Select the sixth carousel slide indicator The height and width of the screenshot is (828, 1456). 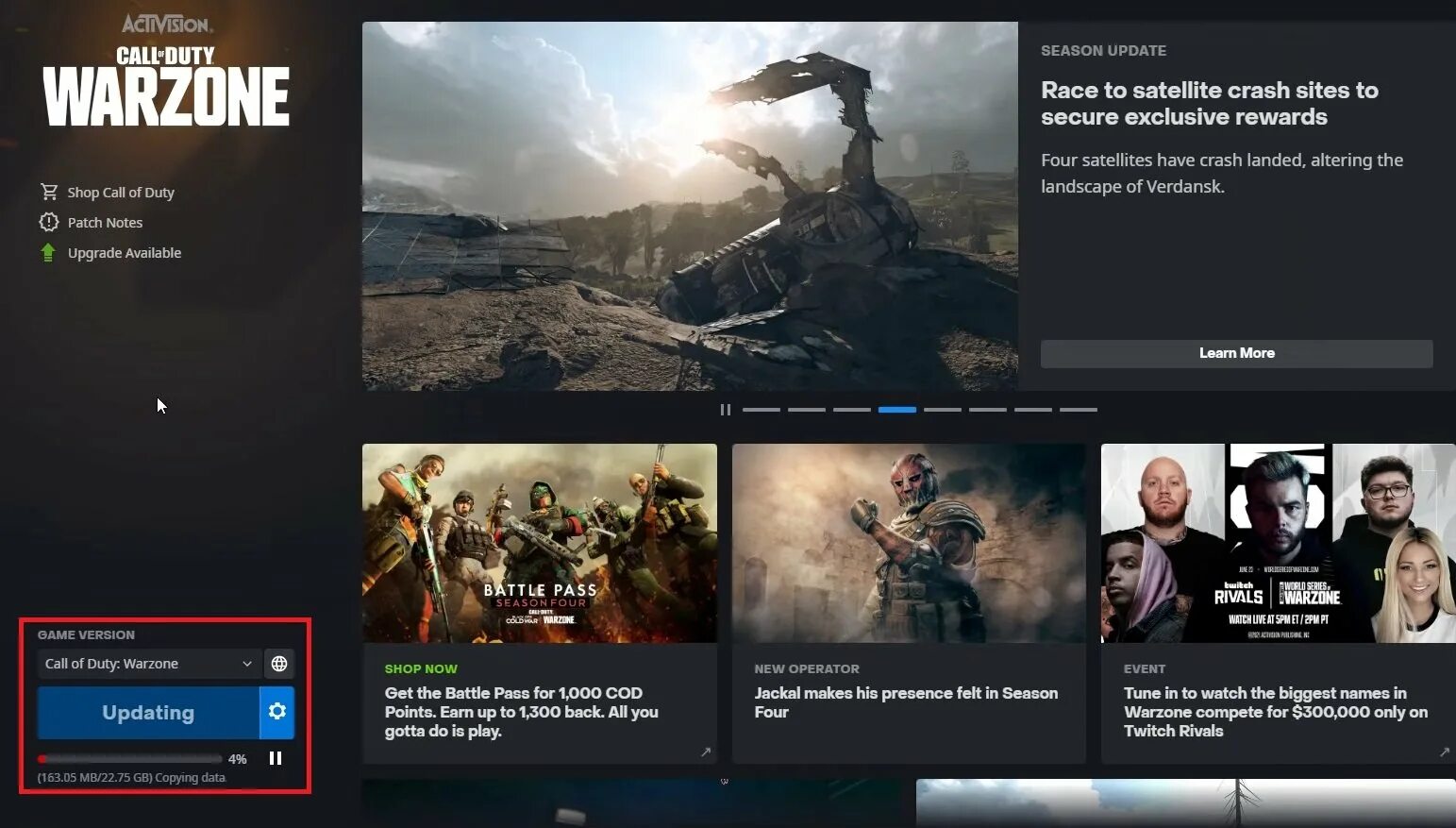988,410
